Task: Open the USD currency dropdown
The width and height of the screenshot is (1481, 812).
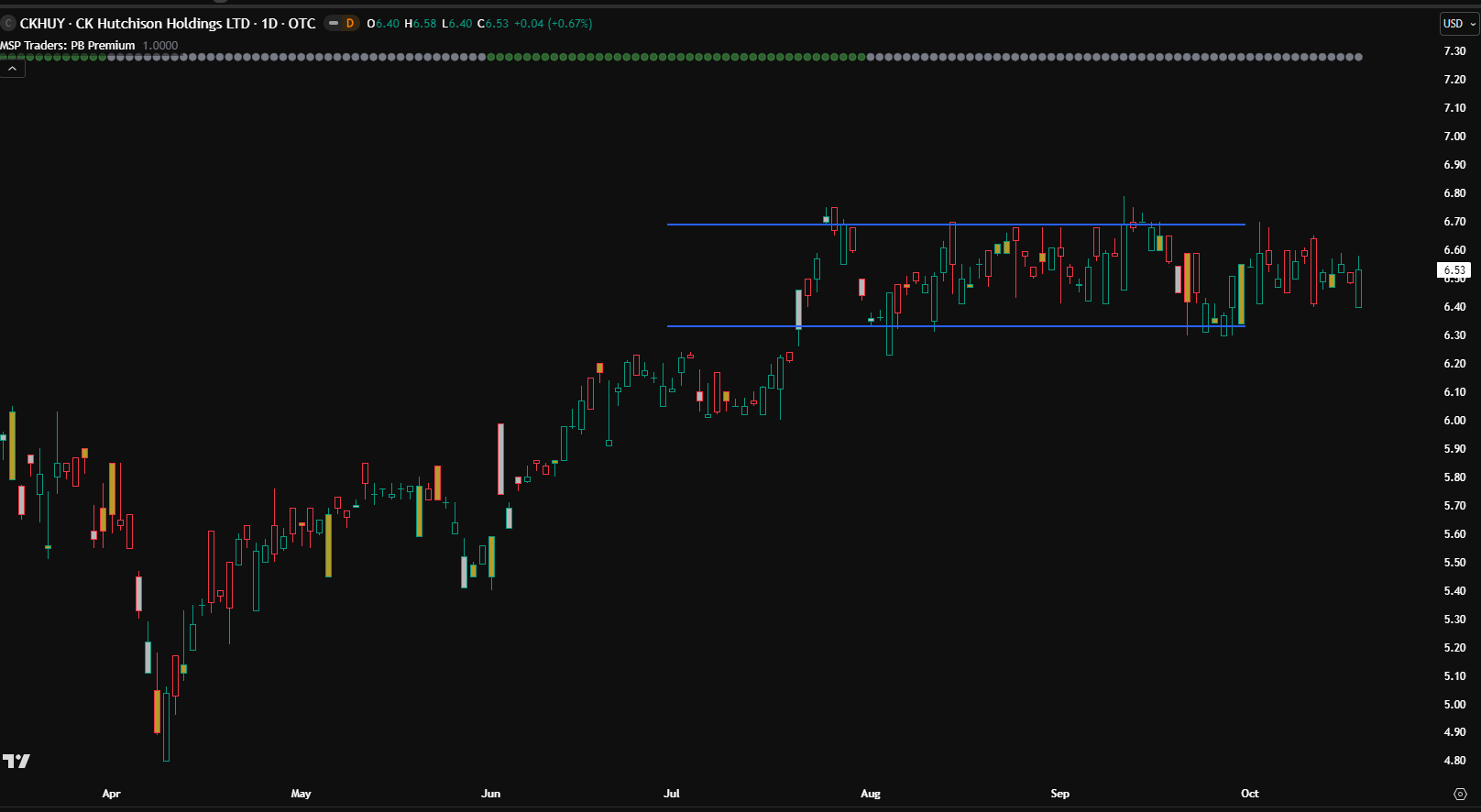Action: (x=1458, y=24)
